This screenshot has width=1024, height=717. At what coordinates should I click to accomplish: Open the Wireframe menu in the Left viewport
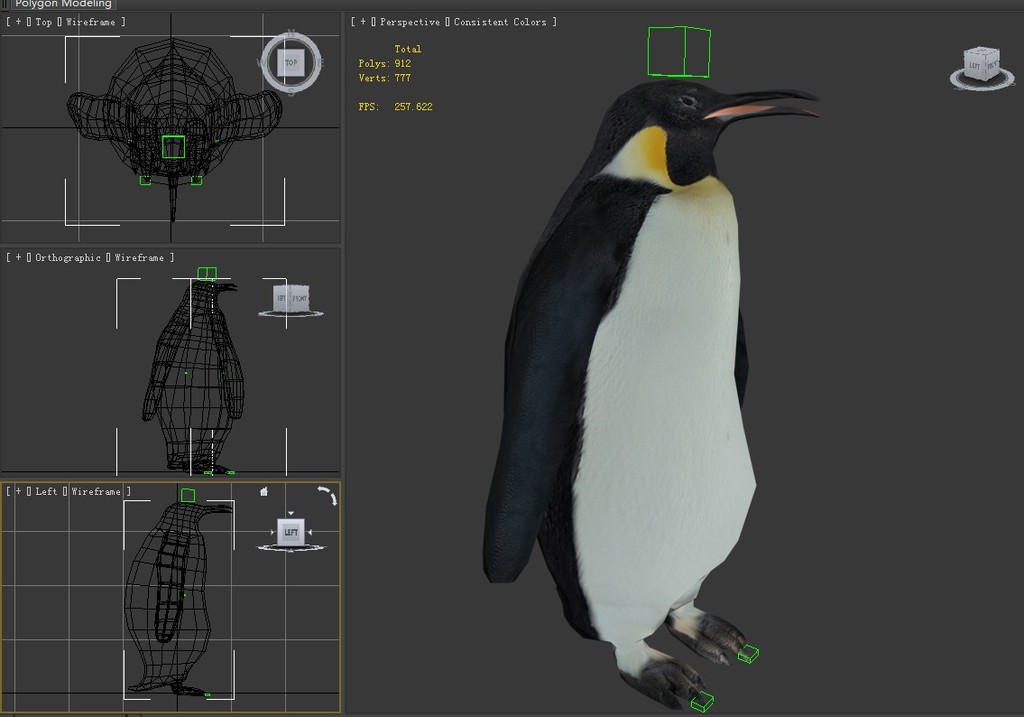[x=95, y=492]
